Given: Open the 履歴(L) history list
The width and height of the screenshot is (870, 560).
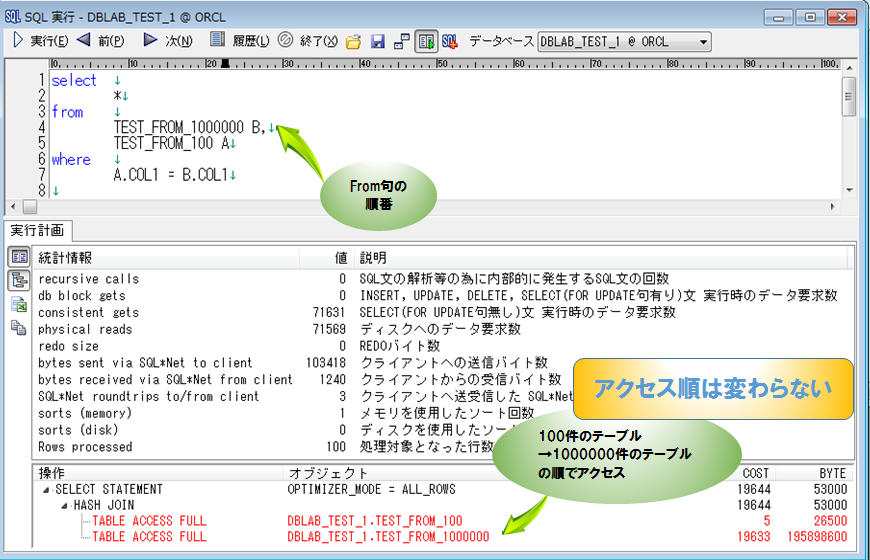Looking at the screenshot, I should click(240, 41).
